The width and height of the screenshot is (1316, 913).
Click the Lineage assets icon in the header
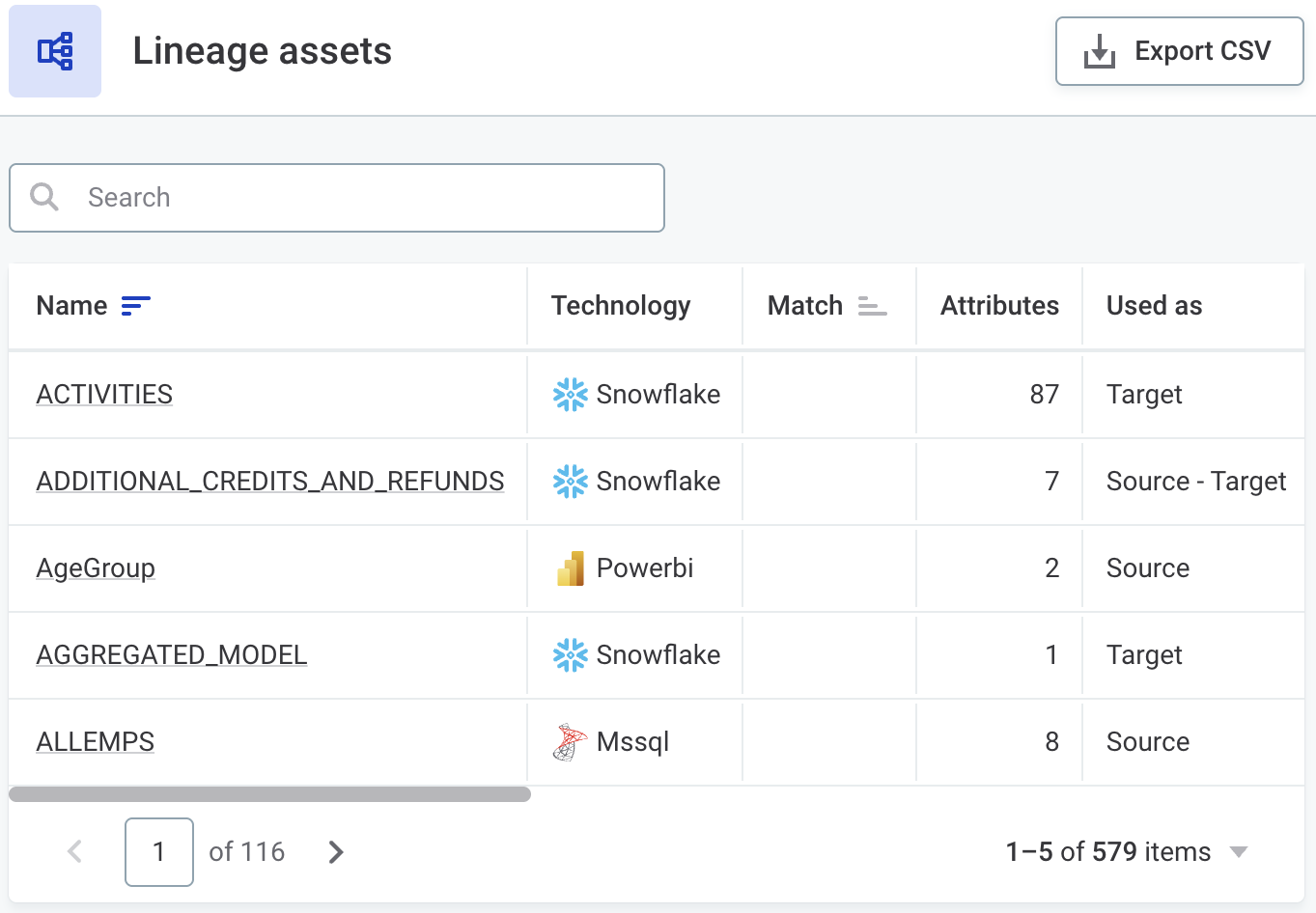pos(54,50)
